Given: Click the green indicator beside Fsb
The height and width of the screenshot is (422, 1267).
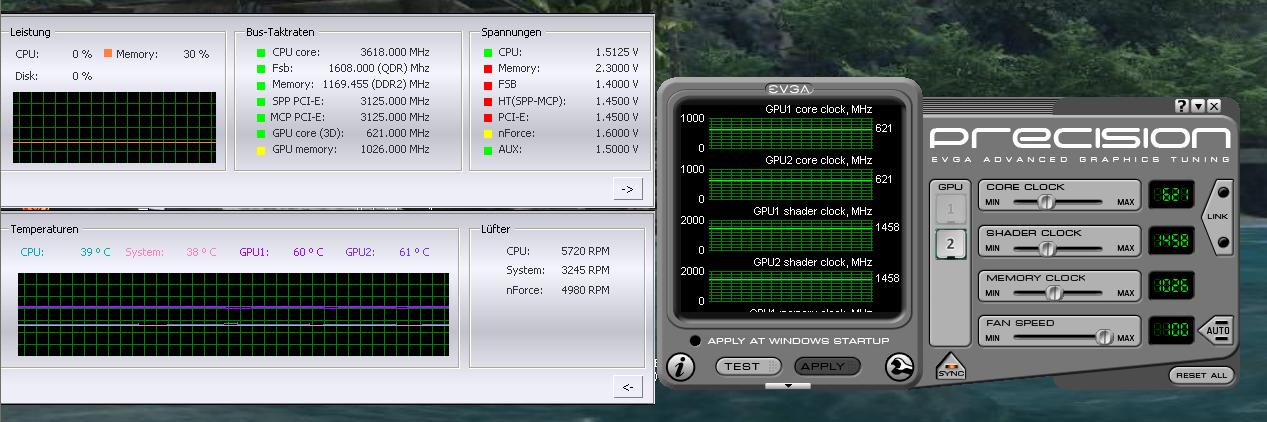Looking at the screenshot, I should click(261, 69).
